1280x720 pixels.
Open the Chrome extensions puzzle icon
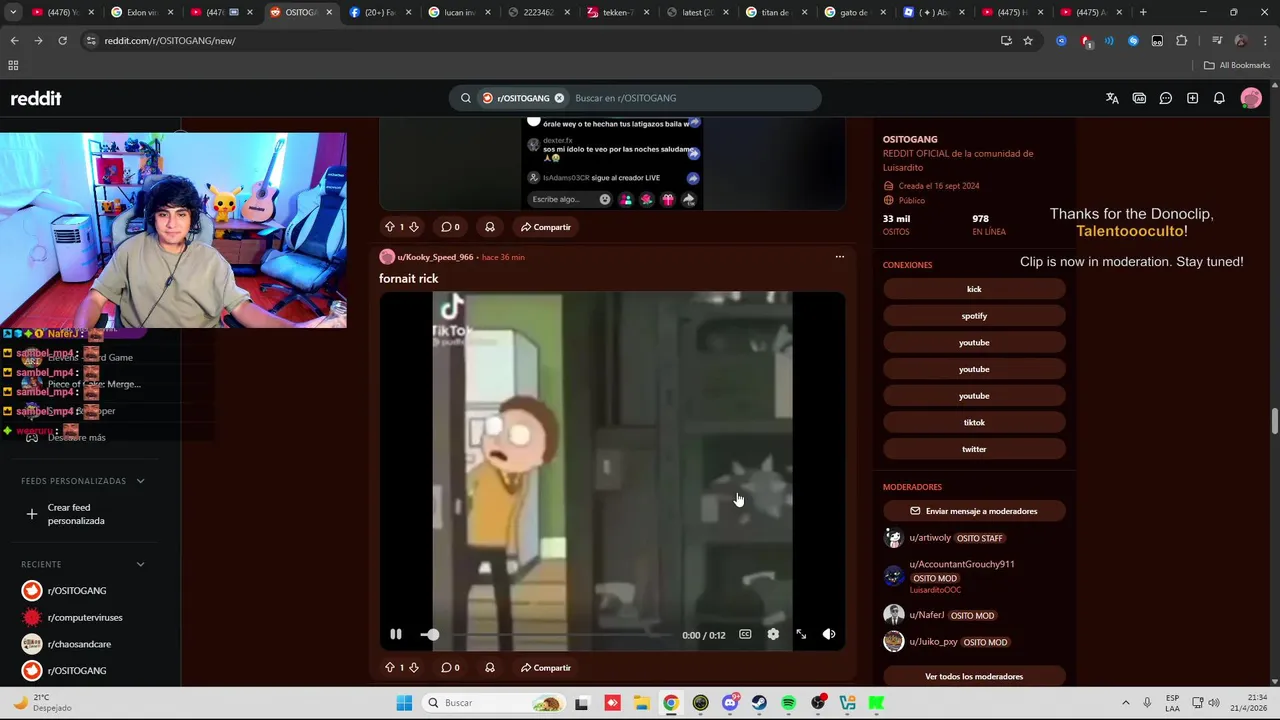1182,41
